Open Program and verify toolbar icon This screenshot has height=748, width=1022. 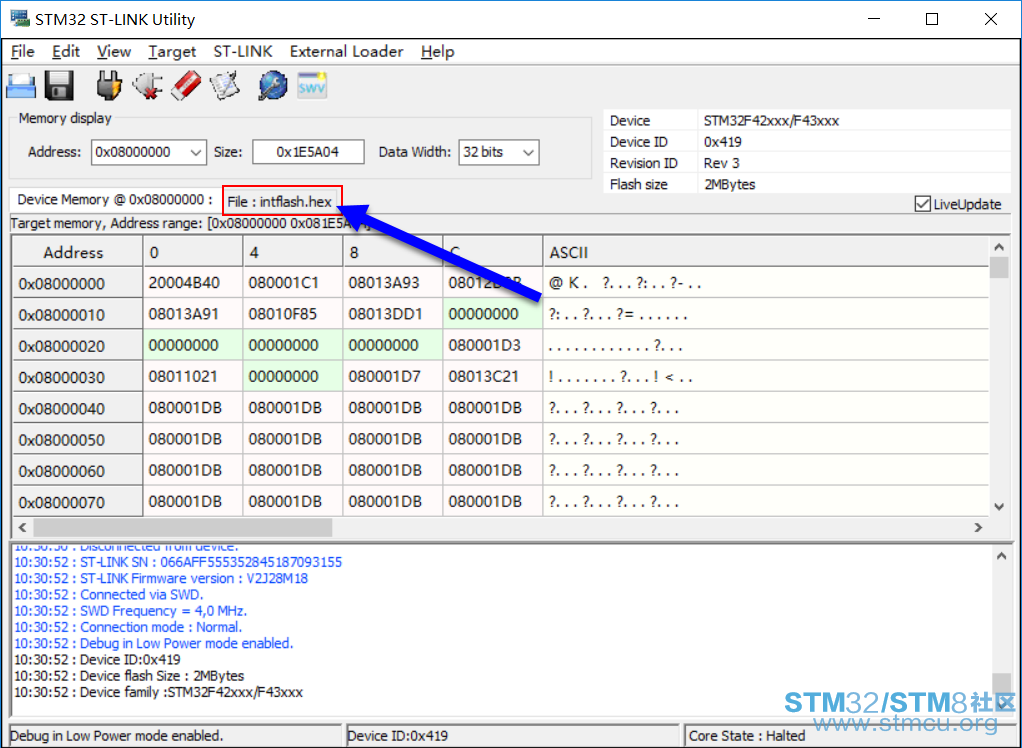[226, 85]
